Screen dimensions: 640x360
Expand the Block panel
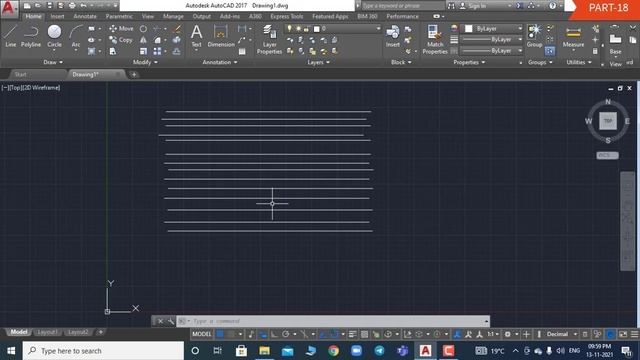click(x=401, y=62)
